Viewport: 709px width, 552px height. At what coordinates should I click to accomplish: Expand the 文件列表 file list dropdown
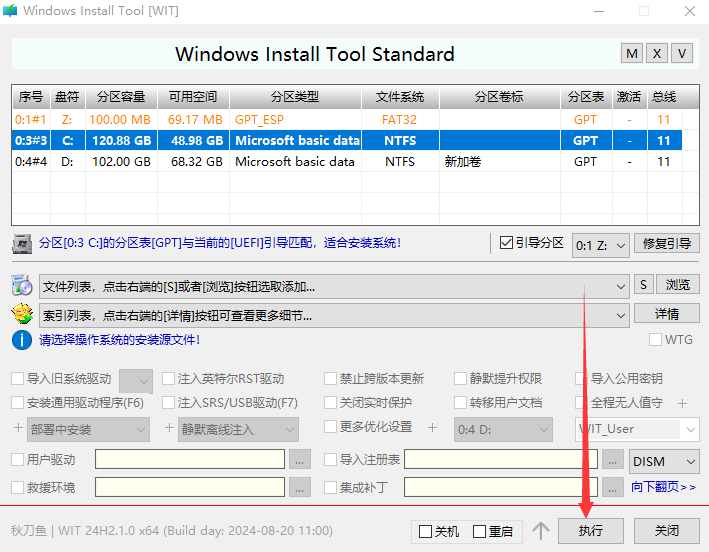[334, 287]
